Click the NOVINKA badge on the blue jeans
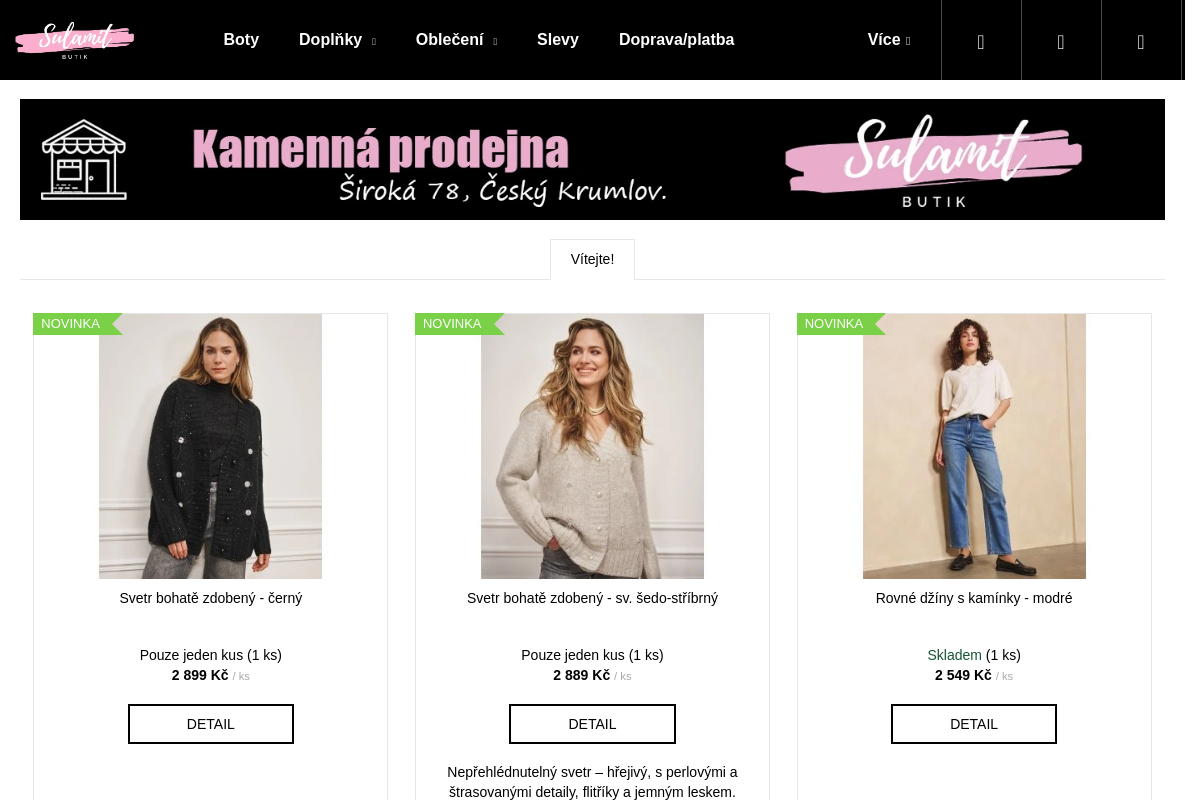The width and height of the screenshot is (1200, 800). [x=834, y=323]
